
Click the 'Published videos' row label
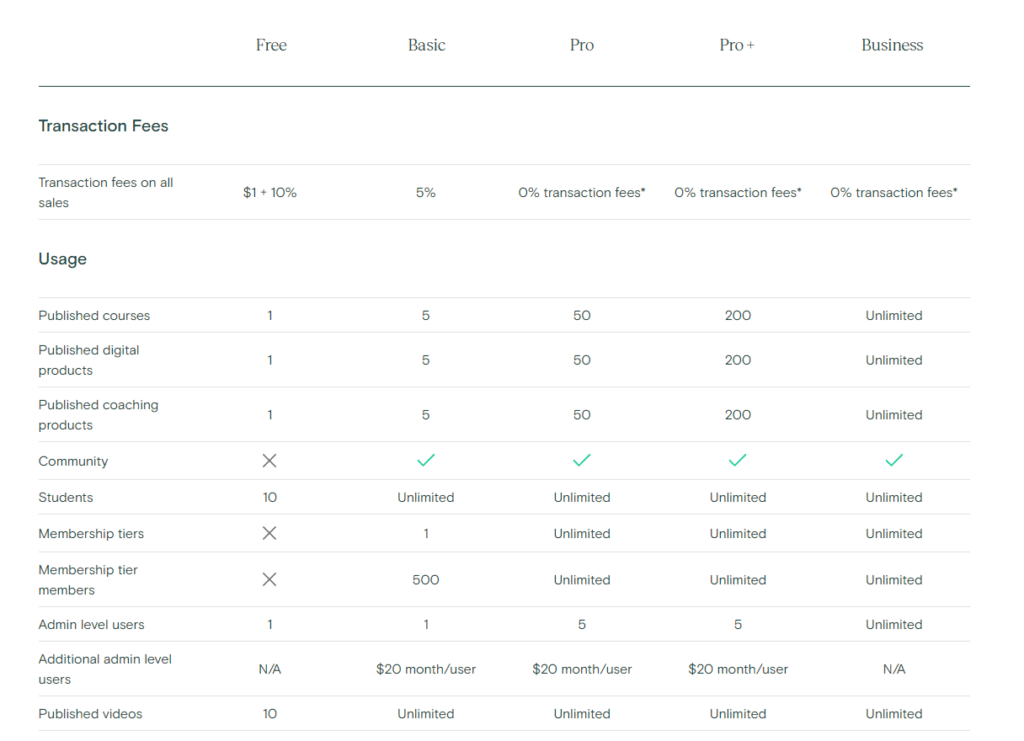pyautogui.click(x=90, y=714)
